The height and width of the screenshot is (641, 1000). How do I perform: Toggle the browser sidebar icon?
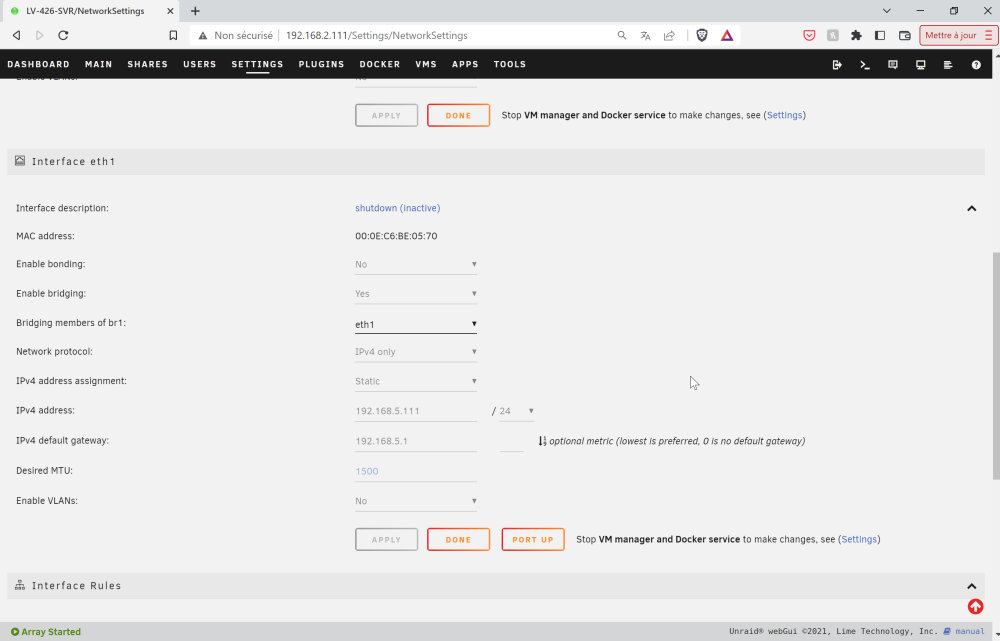click(x=880, y=36)
